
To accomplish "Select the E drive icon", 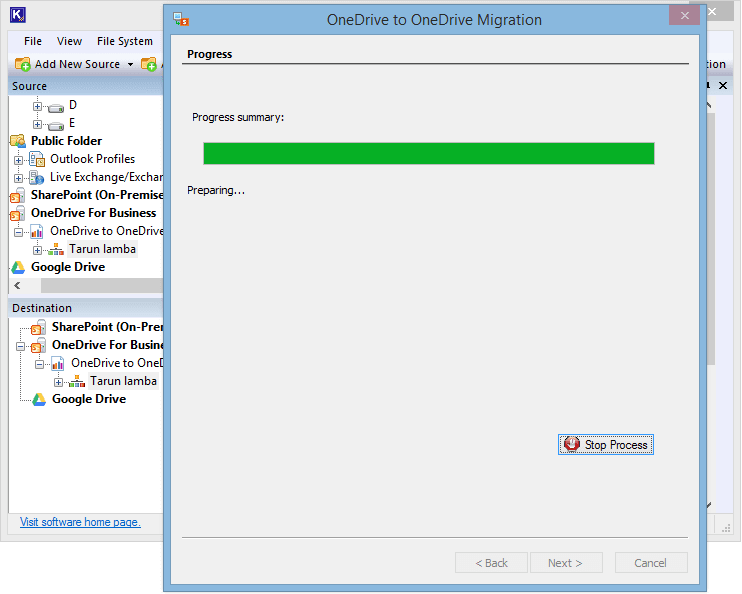I will pyautogui.click(x=56, y=126).
